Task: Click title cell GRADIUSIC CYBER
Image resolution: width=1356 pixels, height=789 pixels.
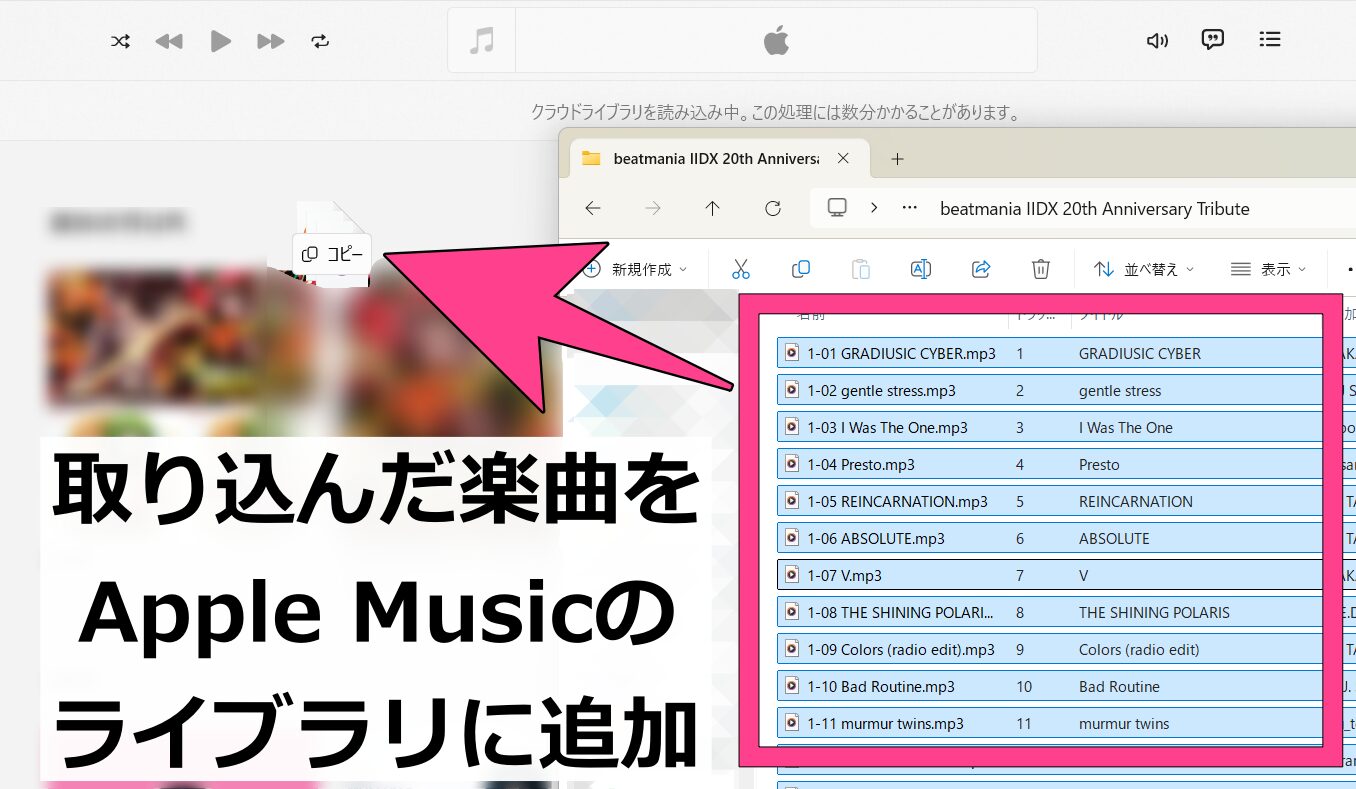Action: pyautogui.click(x=1140, y=353)
